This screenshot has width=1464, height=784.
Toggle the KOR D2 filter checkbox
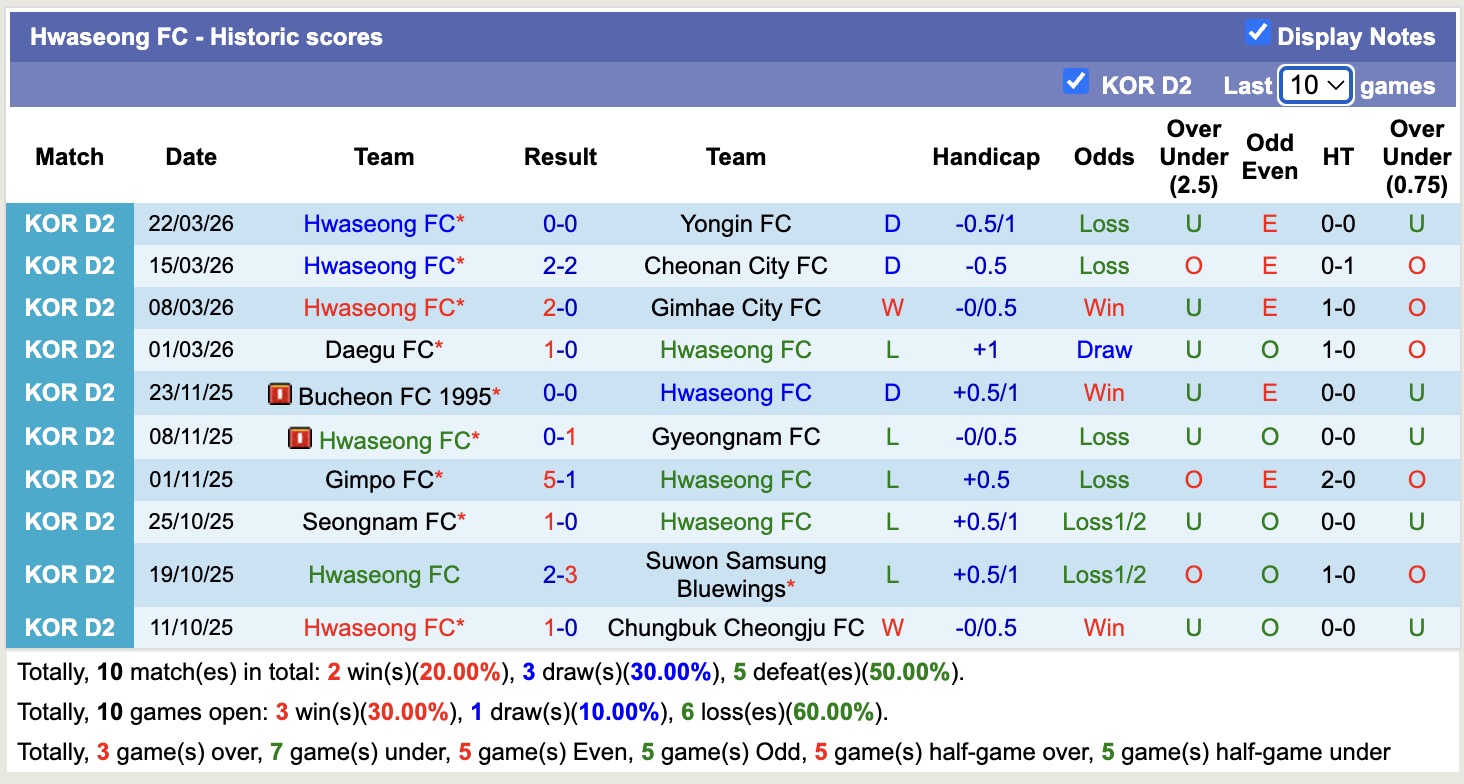tap(1076, 83)
